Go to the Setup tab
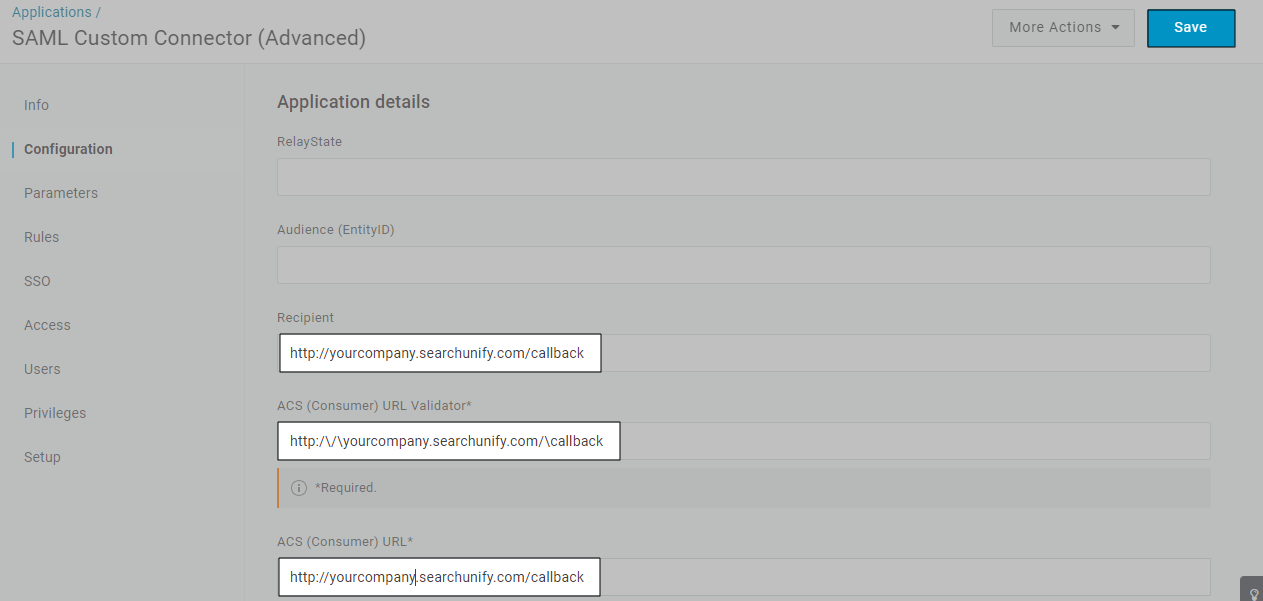1263x601 pixels. tap(42, 457)
